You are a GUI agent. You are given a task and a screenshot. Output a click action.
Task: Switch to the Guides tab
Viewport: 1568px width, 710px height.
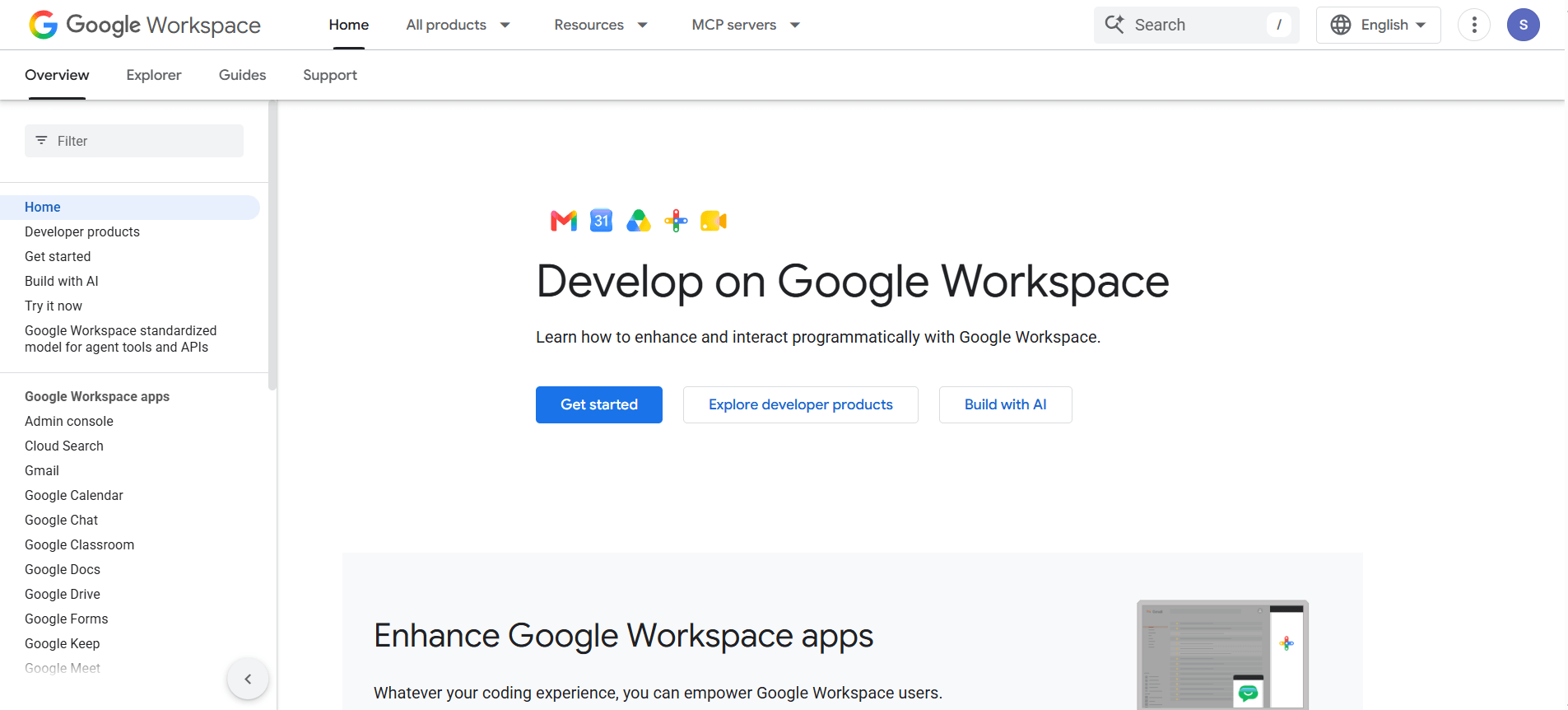coord(242,75)
